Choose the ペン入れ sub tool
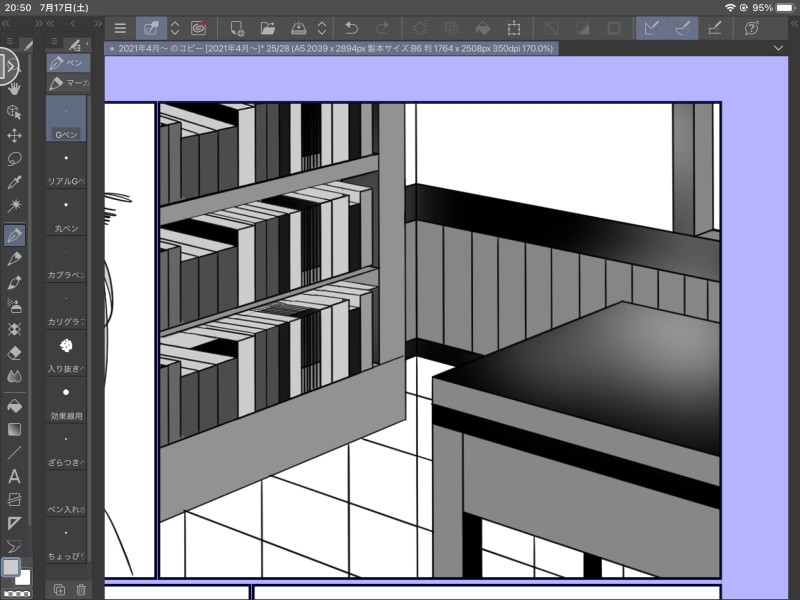 (66, 494)
